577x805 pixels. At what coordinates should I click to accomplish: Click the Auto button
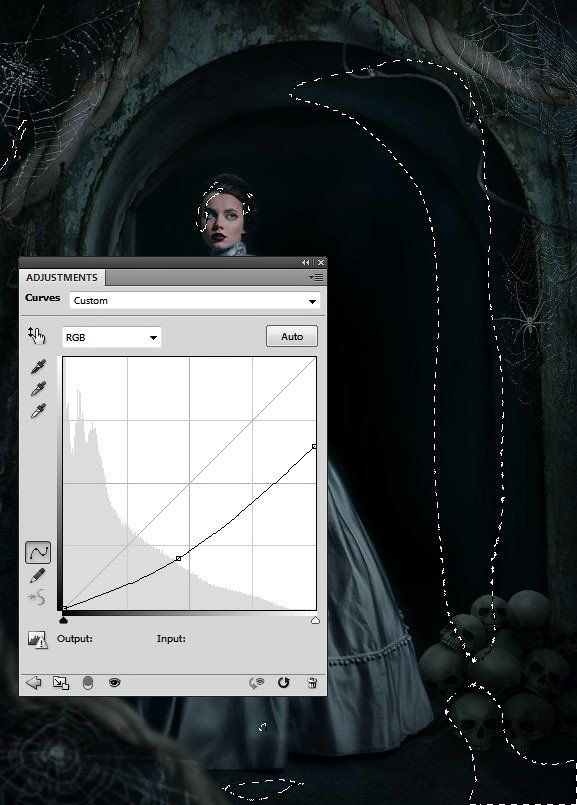[292, 336]
